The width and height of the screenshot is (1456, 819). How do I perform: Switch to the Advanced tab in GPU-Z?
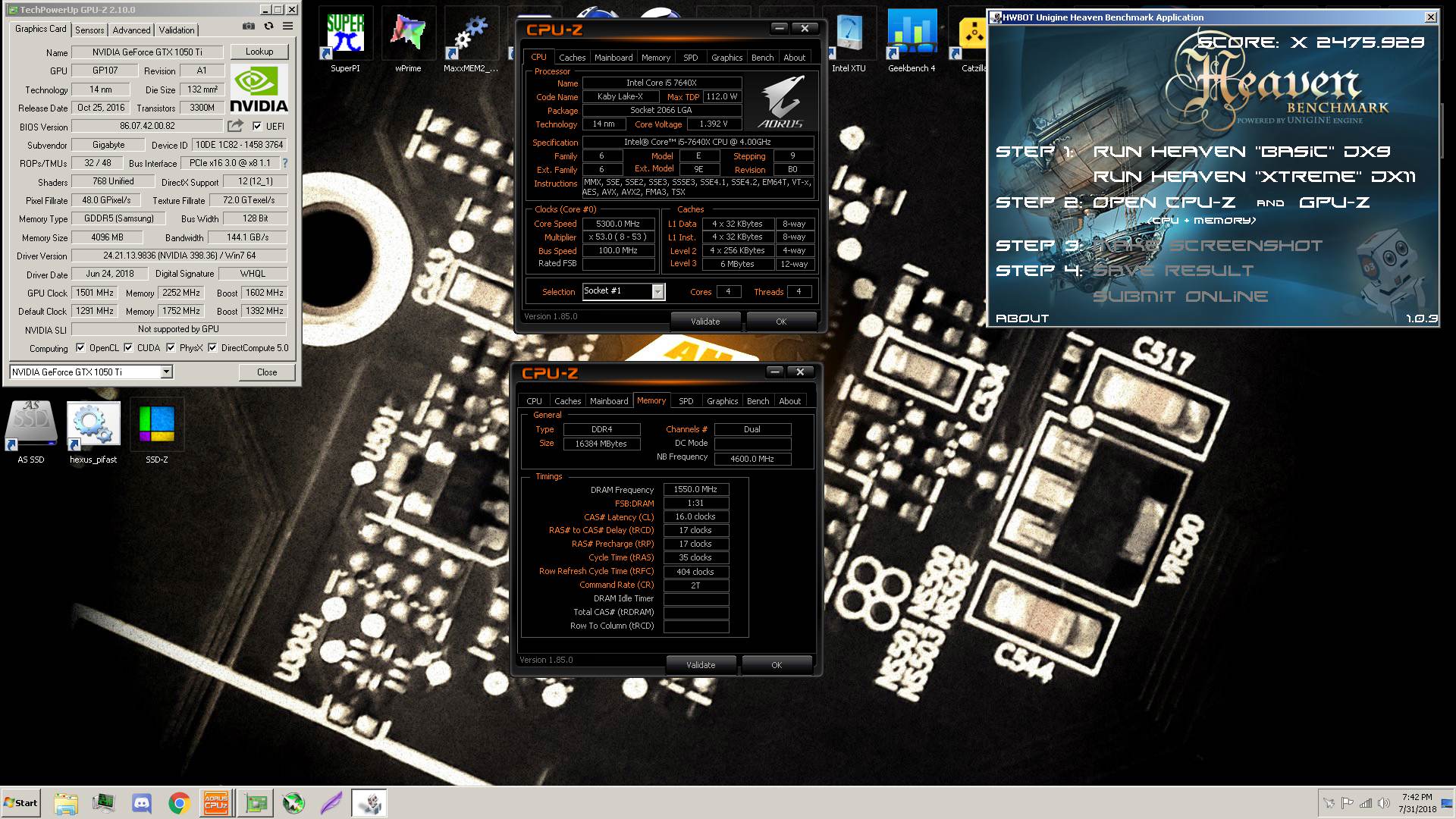131,30
